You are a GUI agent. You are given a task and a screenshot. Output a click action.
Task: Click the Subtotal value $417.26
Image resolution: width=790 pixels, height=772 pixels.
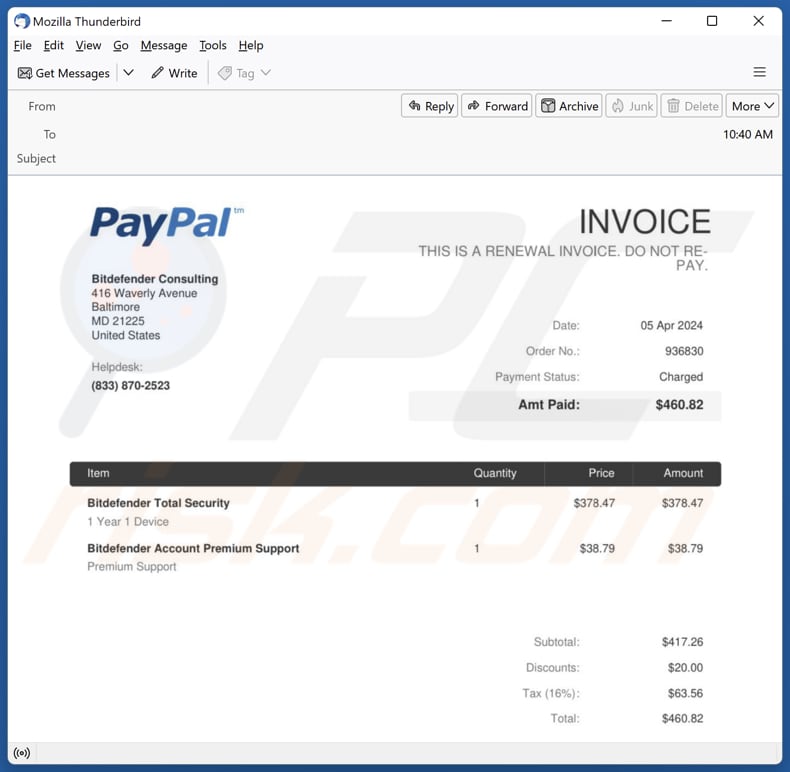[682, 642]
